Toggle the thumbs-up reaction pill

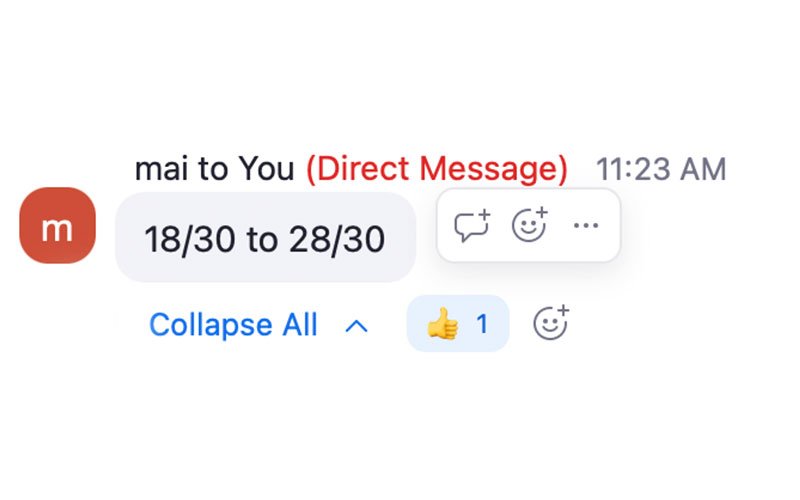point(458,324)
